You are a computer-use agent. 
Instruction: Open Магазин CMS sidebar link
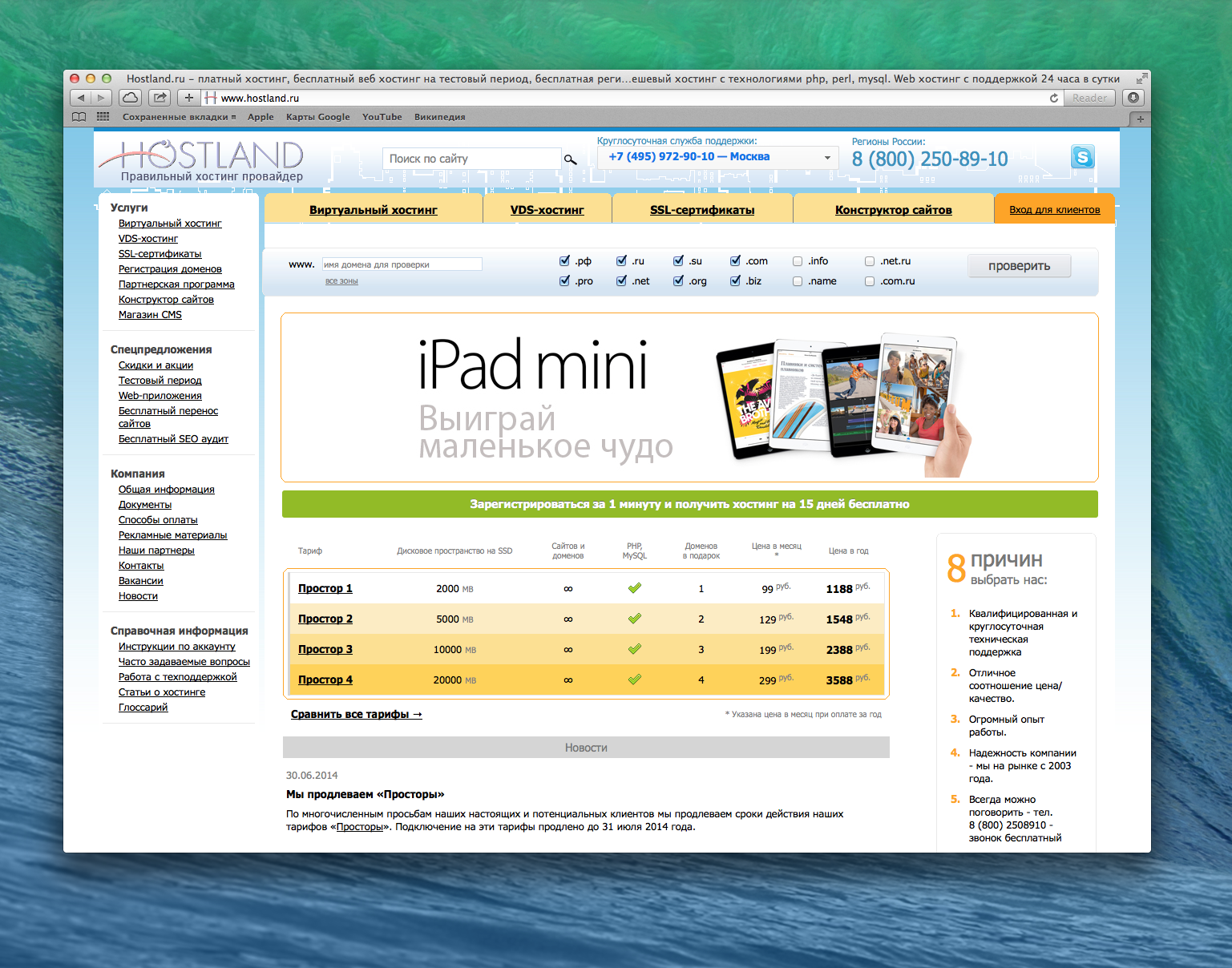[150, 315]
